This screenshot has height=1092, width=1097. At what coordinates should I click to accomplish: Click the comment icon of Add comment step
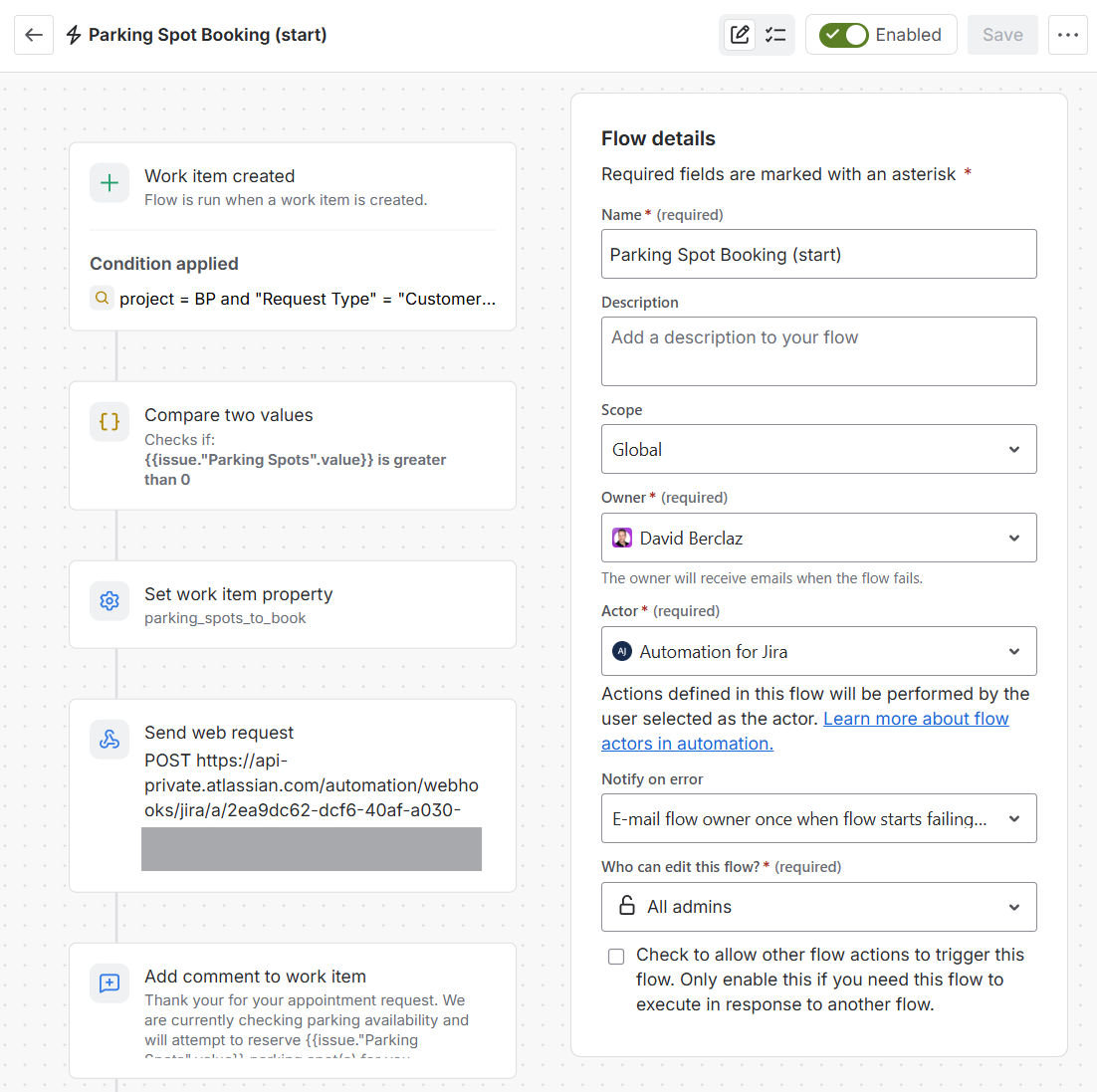[x=110, y=983]
